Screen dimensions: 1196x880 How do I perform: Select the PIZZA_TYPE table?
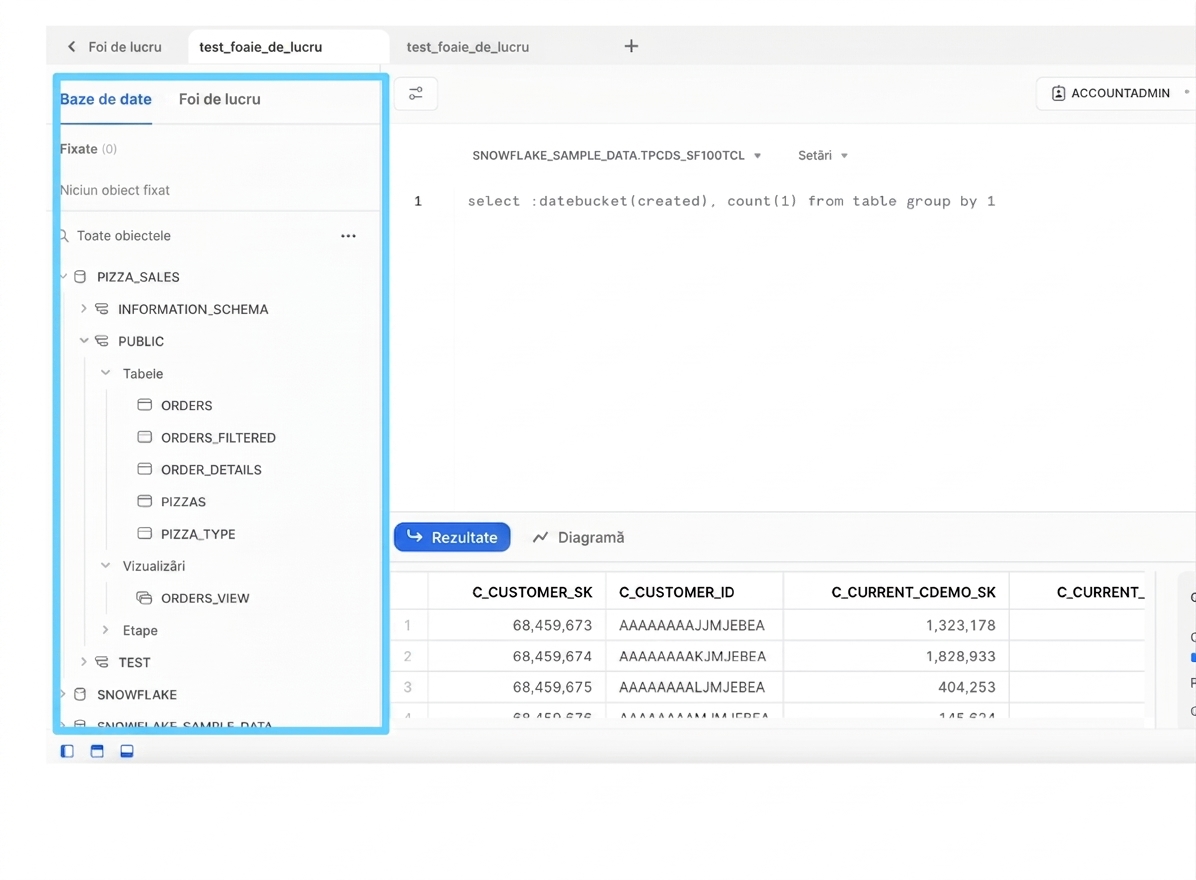pyautogui.click(x=198, y=534)
